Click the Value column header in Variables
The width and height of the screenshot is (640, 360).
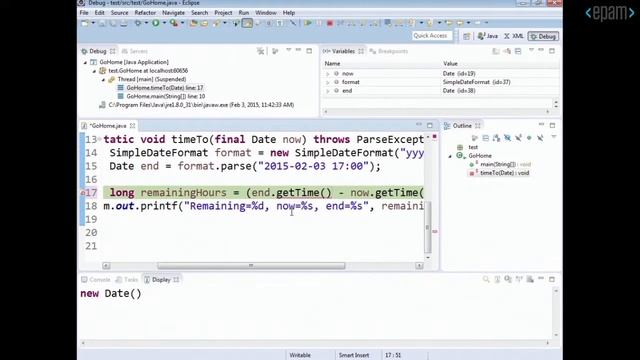tap(450, 64)
